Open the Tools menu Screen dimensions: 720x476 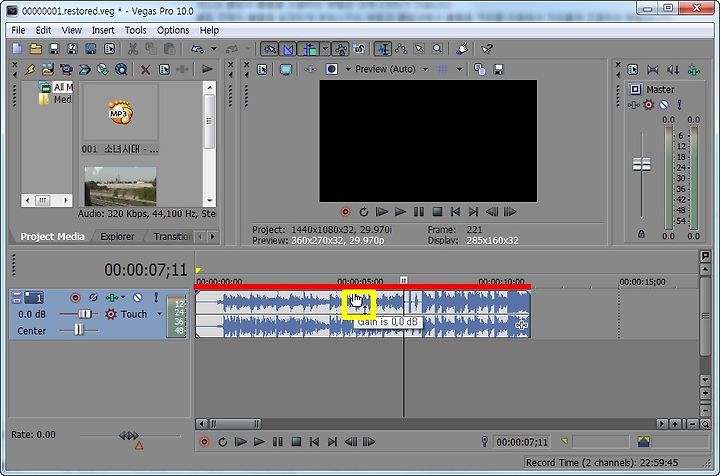tap(135, 30)
